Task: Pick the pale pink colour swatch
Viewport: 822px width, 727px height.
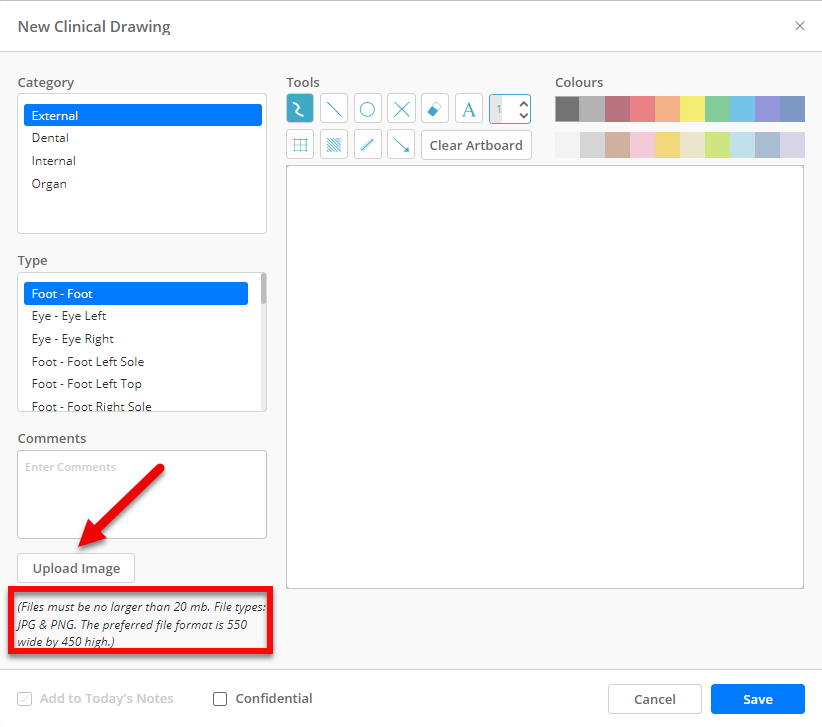Action: click(642, 145)
